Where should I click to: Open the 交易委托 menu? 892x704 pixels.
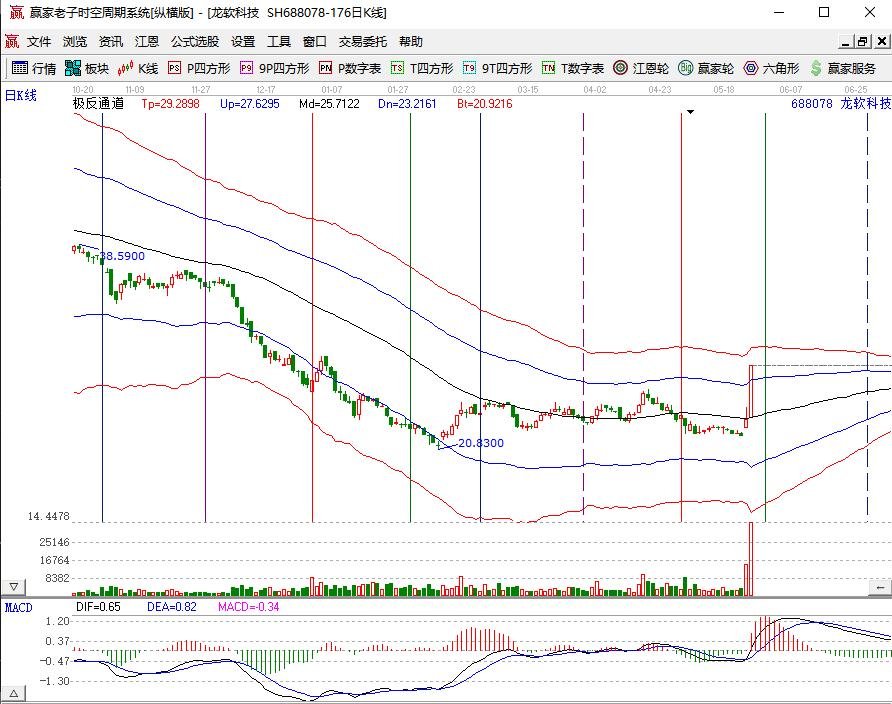point(362,42)
